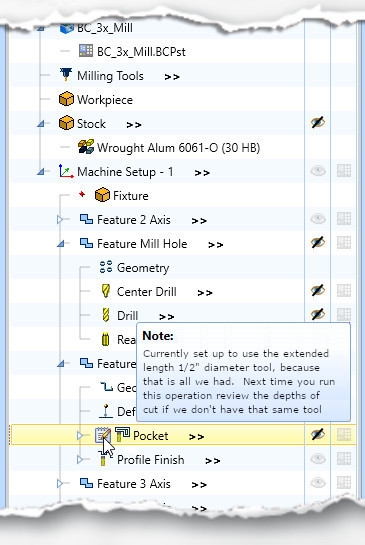The width and height of the screenshot is (365, 545).
Task: Click the grid icon on Machine Setup row
Action: click(344, 171)
